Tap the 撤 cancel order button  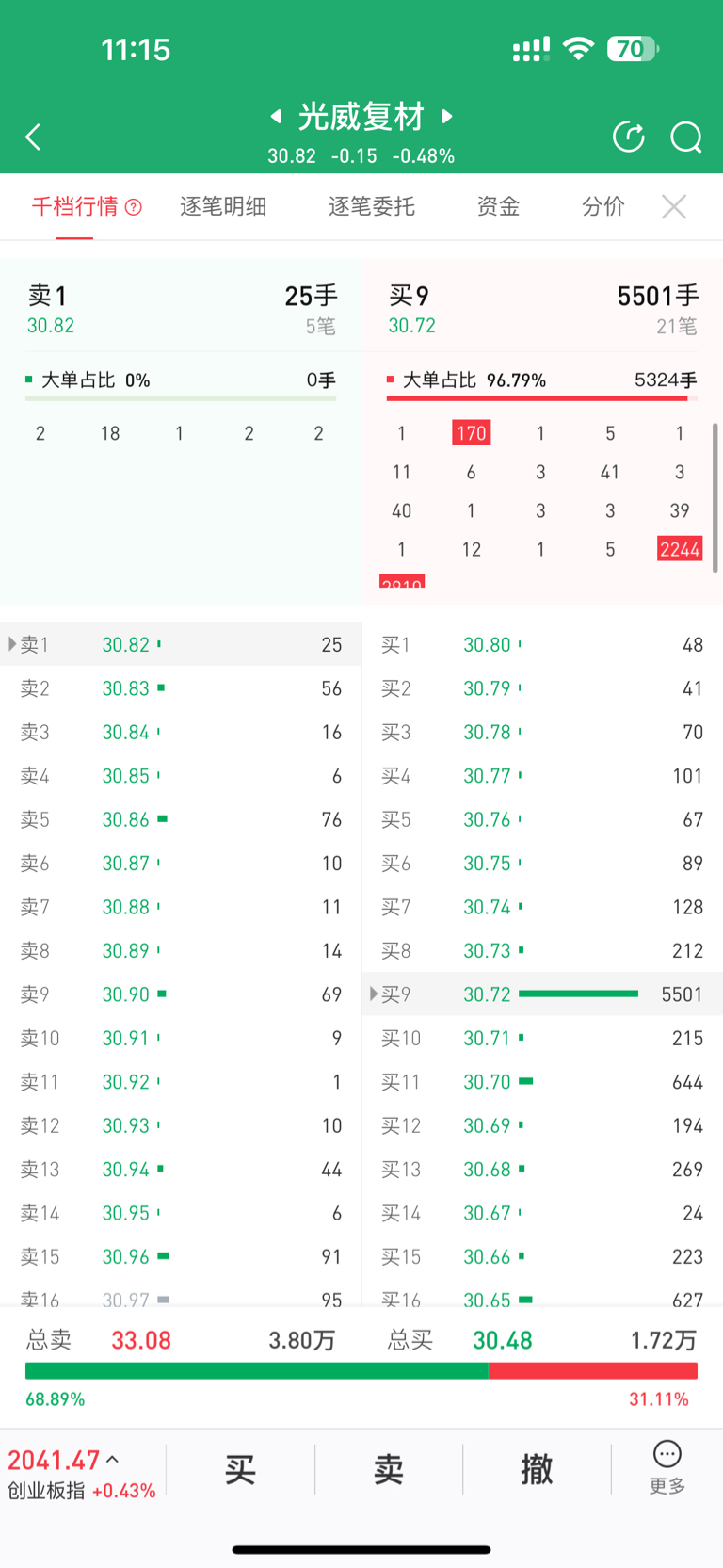pyautogui.click(x=538, y=1469)
